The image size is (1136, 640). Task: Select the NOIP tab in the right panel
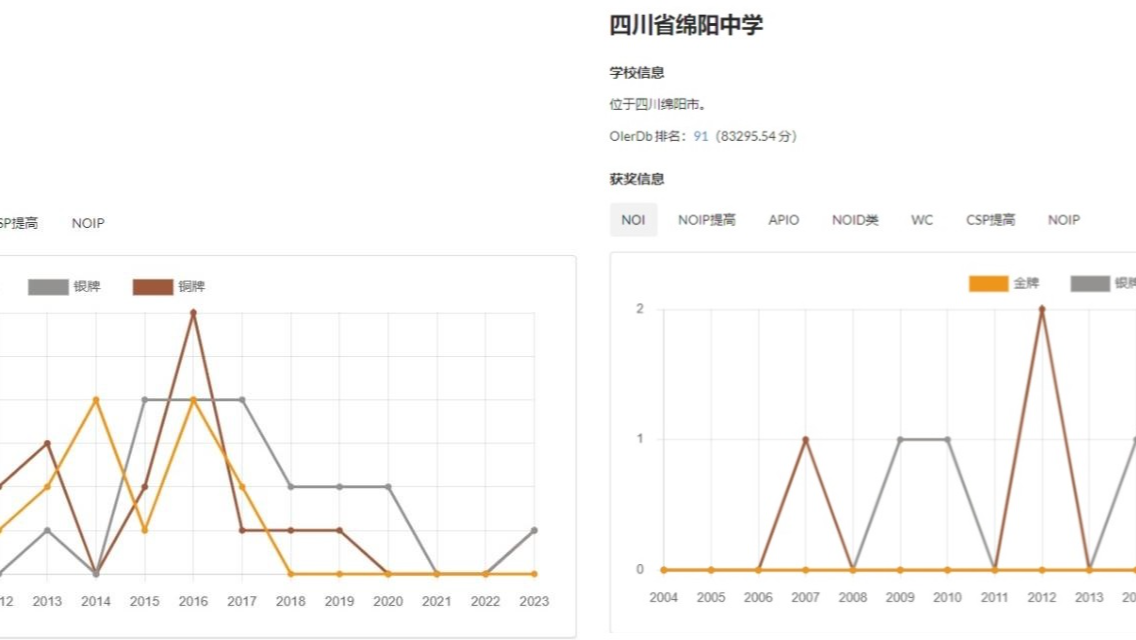(x=1062, y=220)
